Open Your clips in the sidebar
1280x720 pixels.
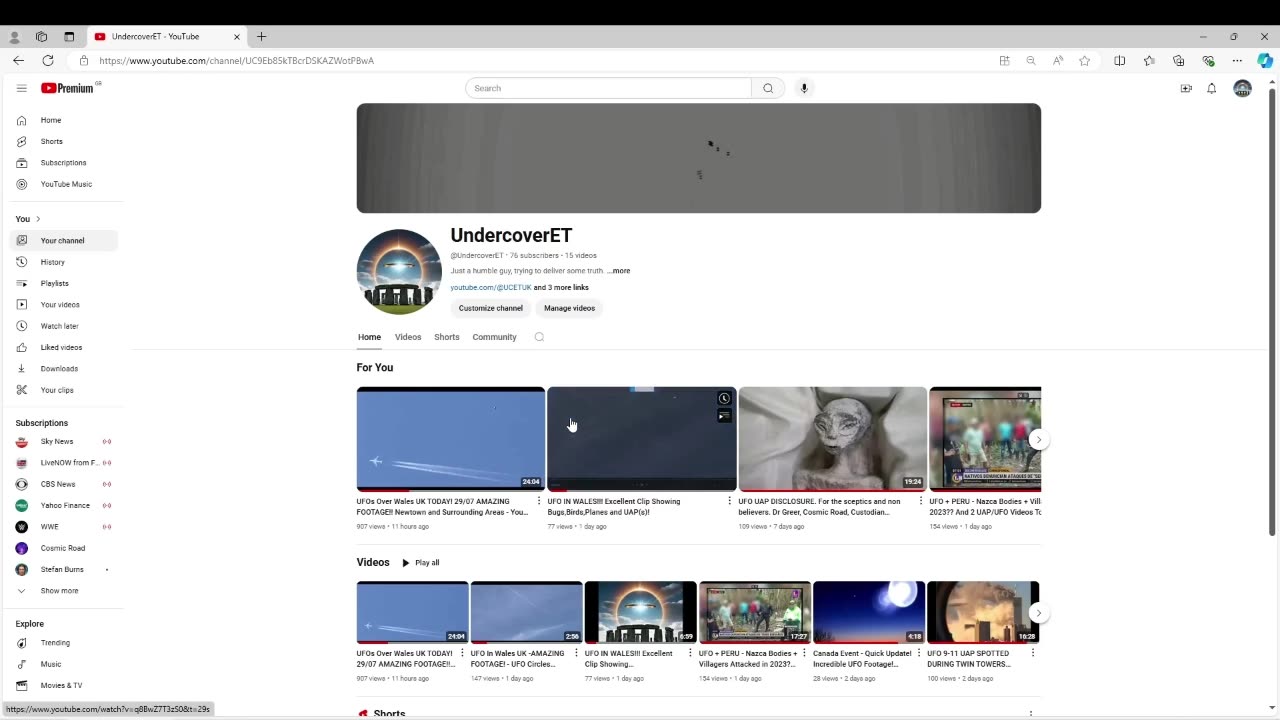coord(64,390)
